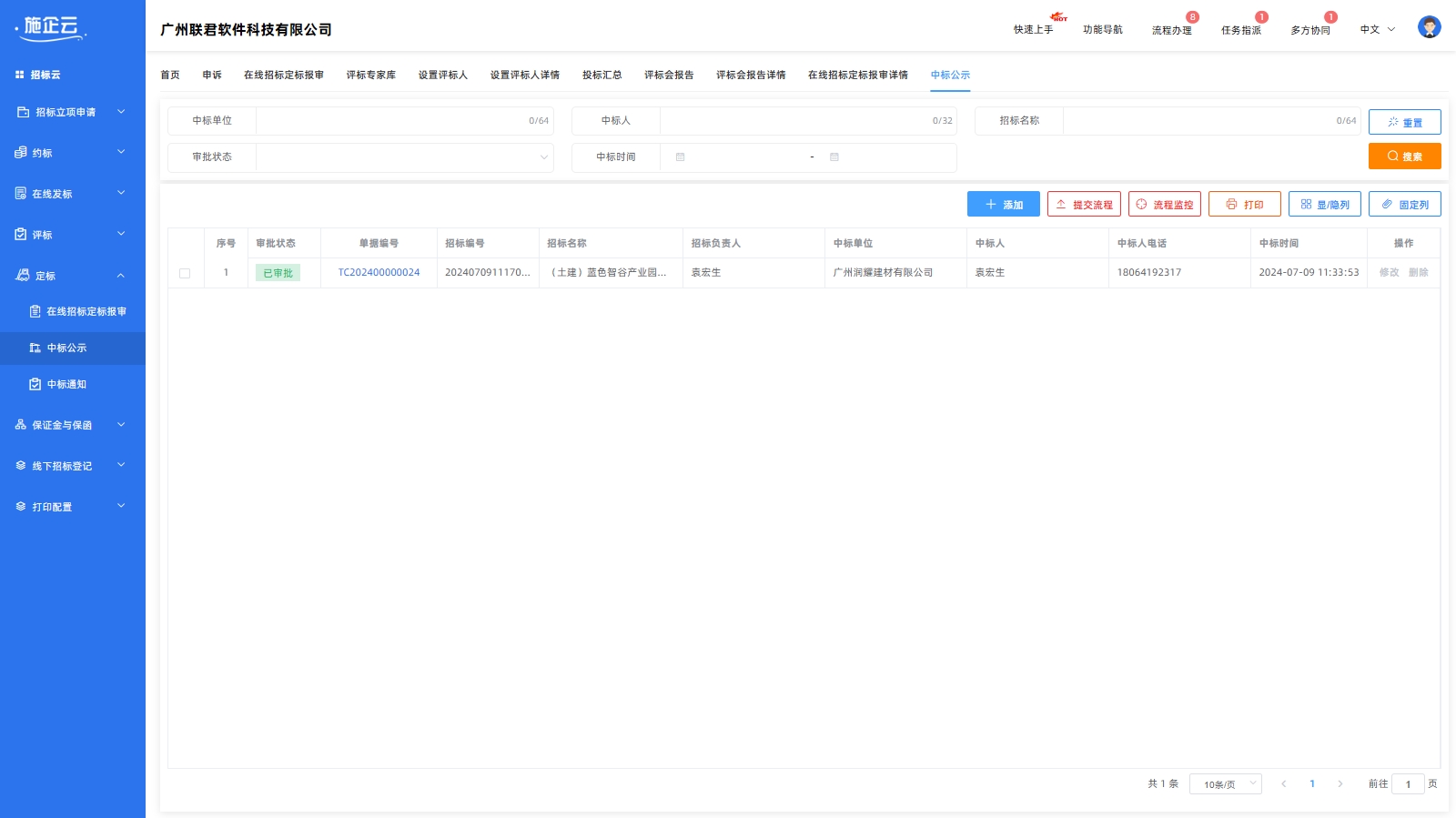Go to next page arrow
This screenshot has width=1456, height=818.
click(1340, 783)
